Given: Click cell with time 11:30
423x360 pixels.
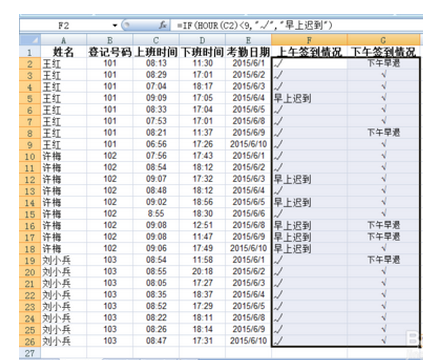Looking at the screenshot, I should click(x=202, y=63).
